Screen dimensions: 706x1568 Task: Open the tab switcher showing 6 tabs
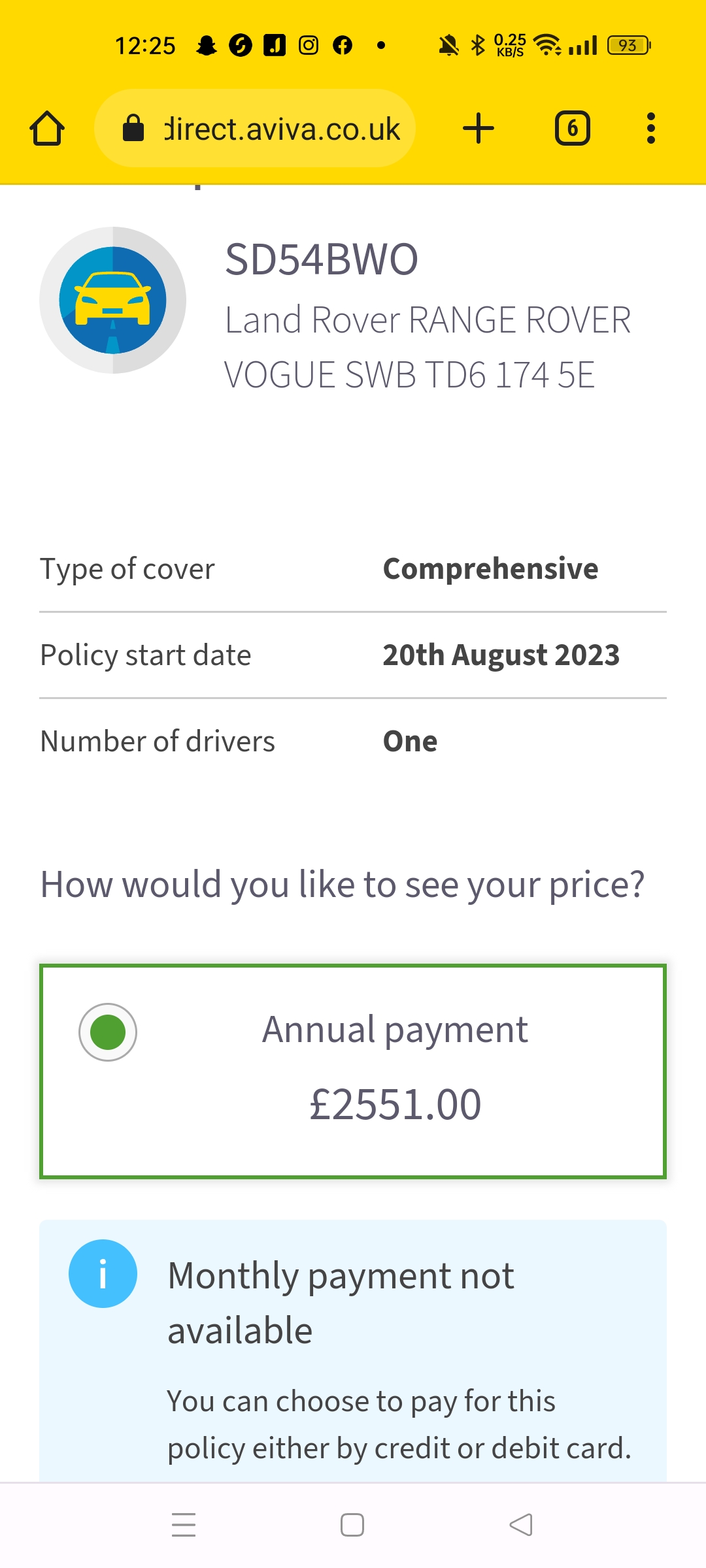(x=573, y=128)
